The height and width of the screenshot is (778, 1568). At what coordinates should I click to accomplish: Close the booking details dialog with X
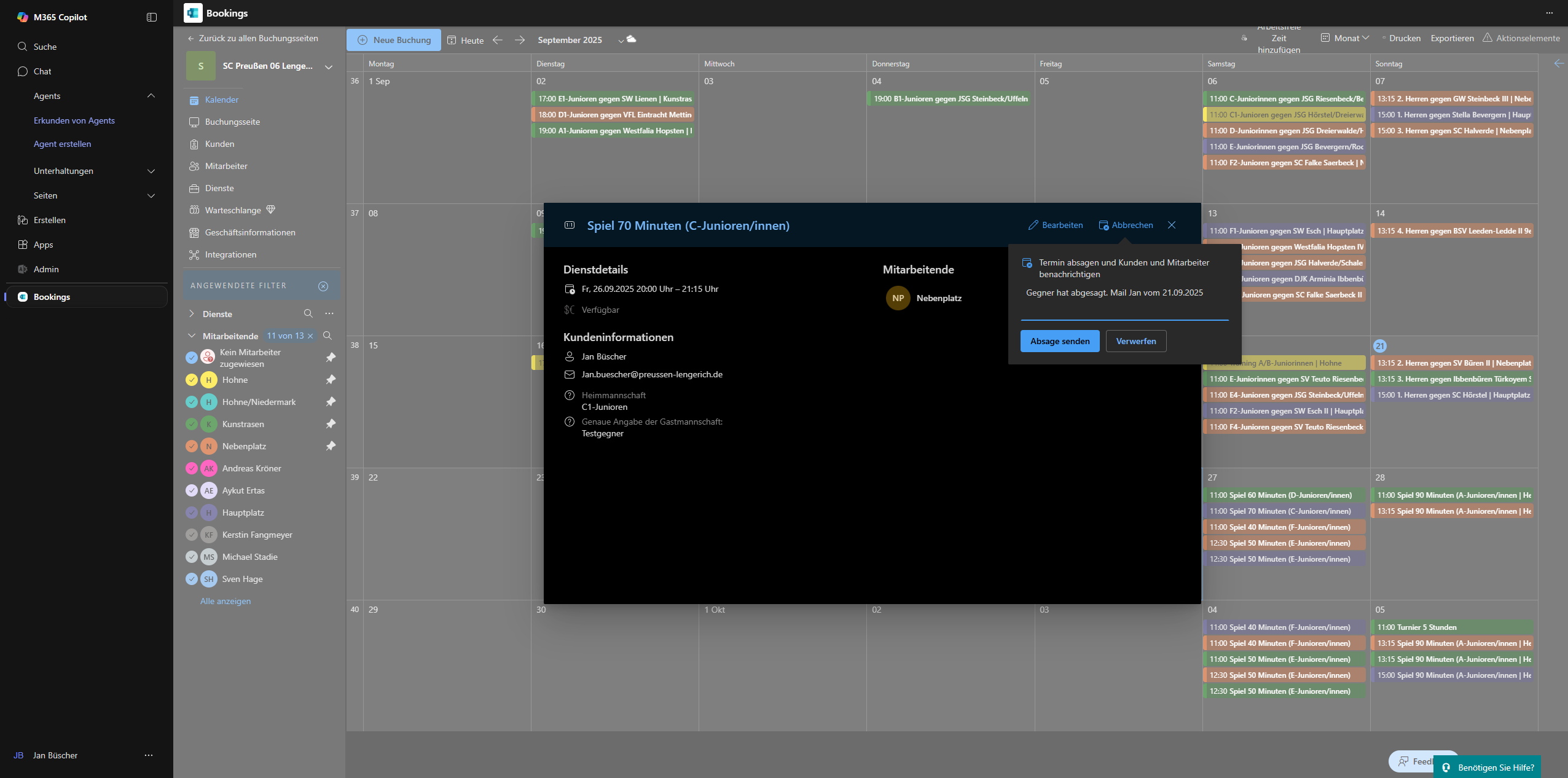pyautogui.click(x=1172, y=225)
